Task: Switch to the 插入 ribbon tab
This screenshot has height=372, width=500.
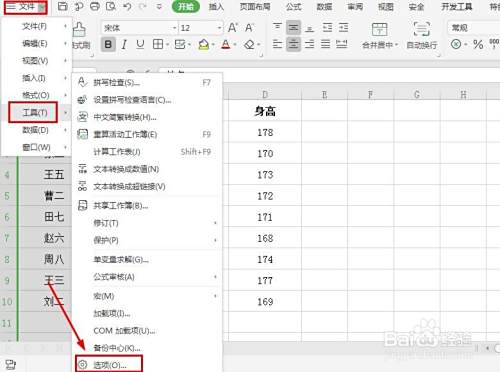Action: [x=216, y=7]
